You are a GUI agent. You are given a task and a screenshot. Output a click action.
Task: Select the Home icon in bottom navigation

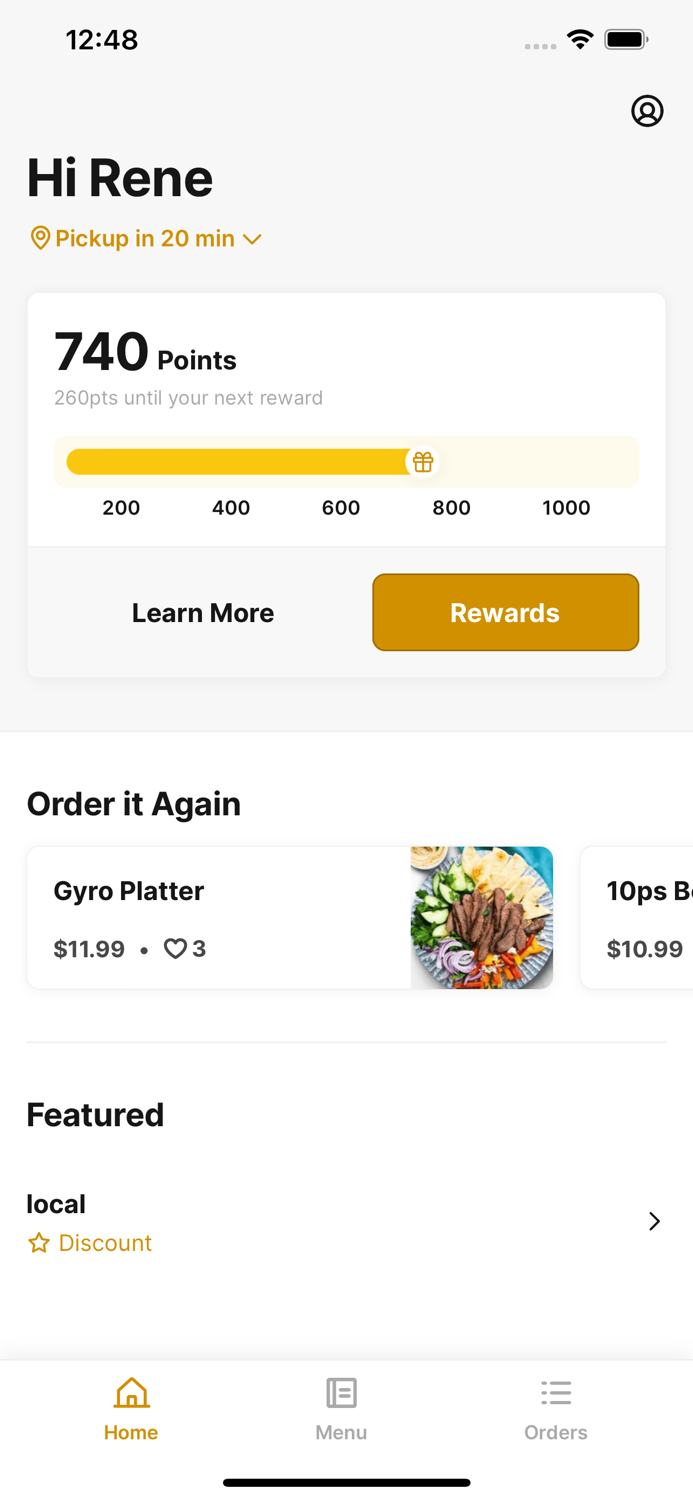pyautogui.click(x=131, y=1392)
